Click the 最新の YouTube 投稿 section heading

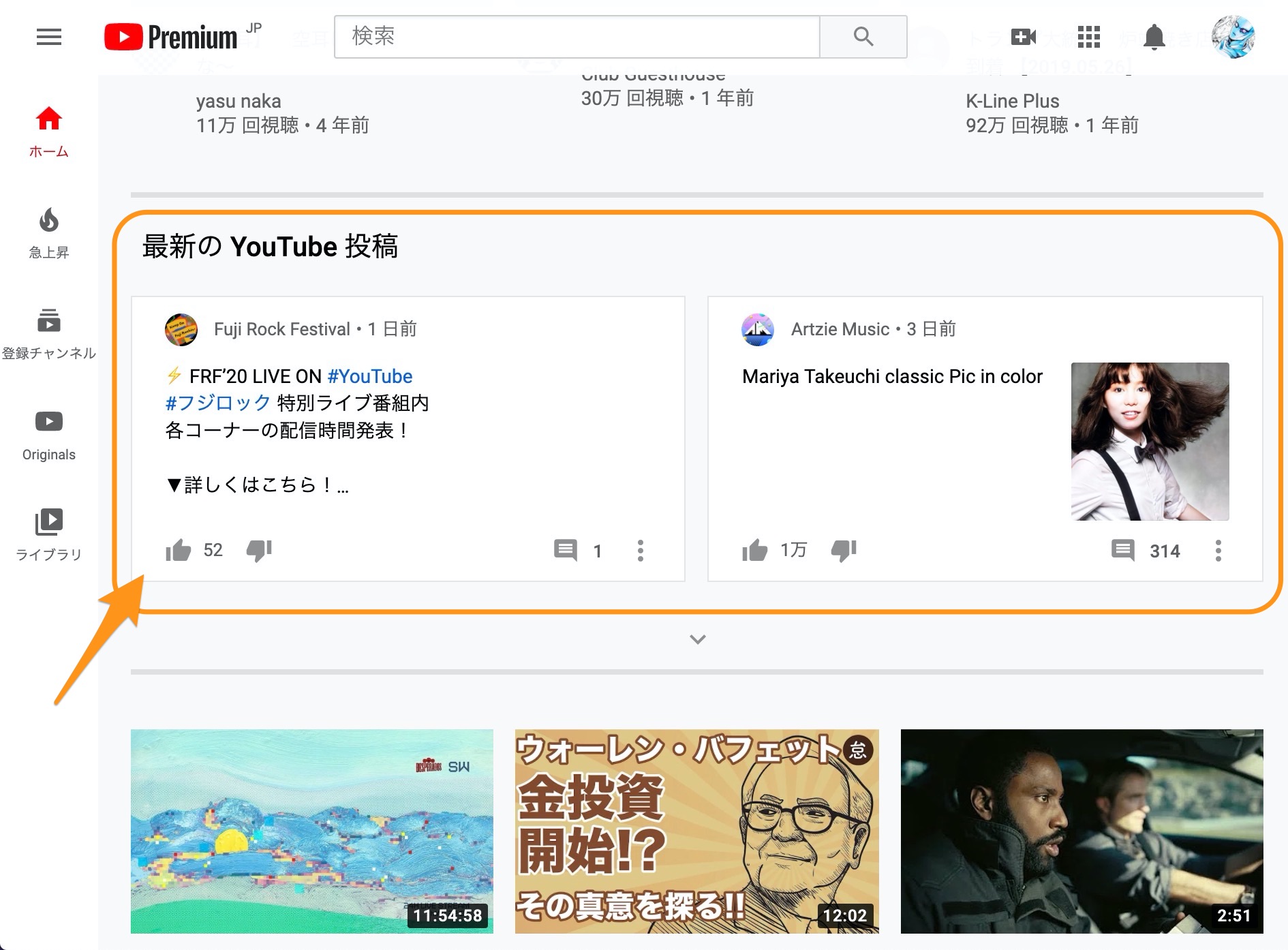click(270, 246)
